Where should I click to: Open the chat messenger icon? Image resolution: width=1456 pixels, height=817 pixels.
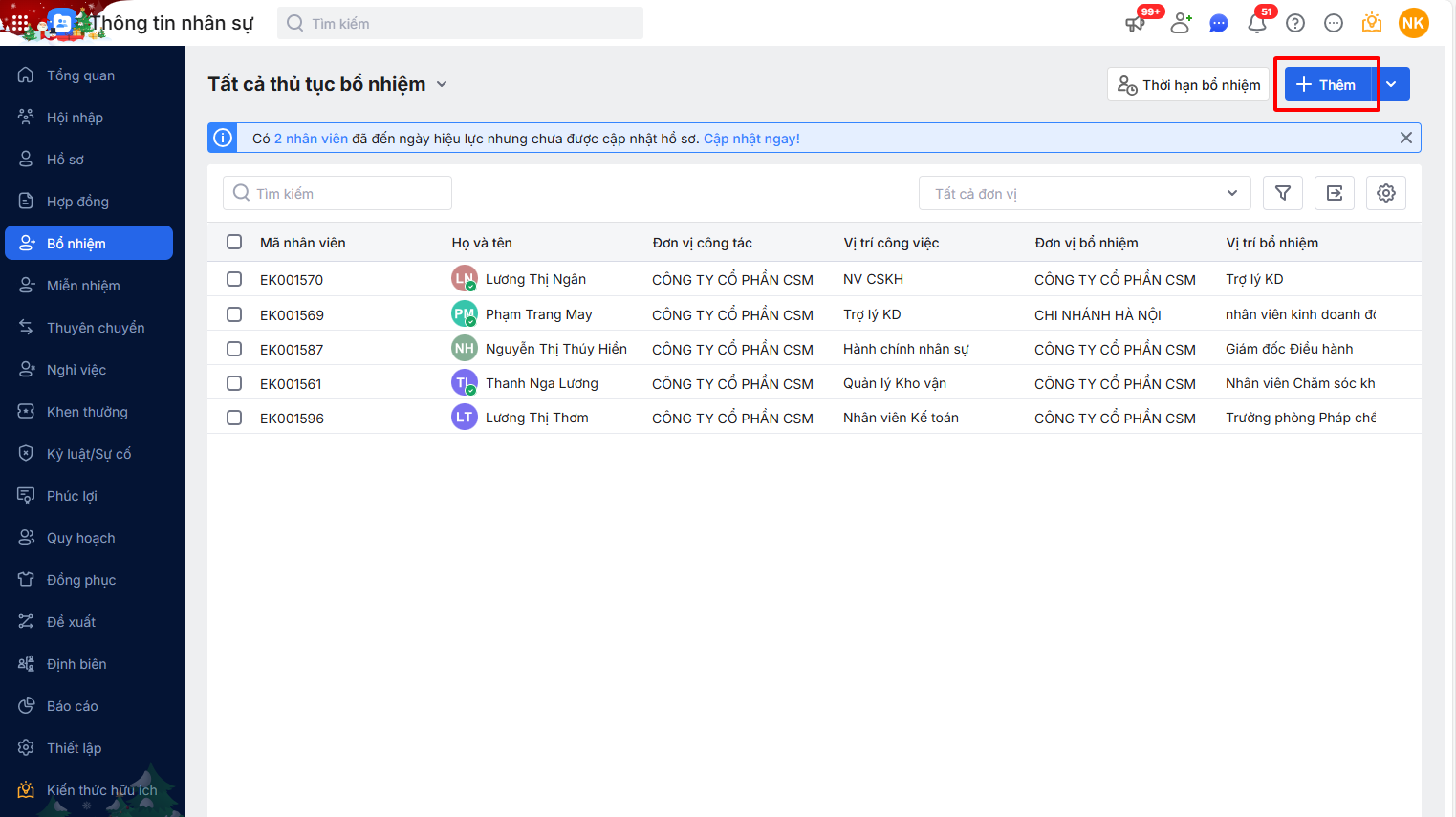1219,23
